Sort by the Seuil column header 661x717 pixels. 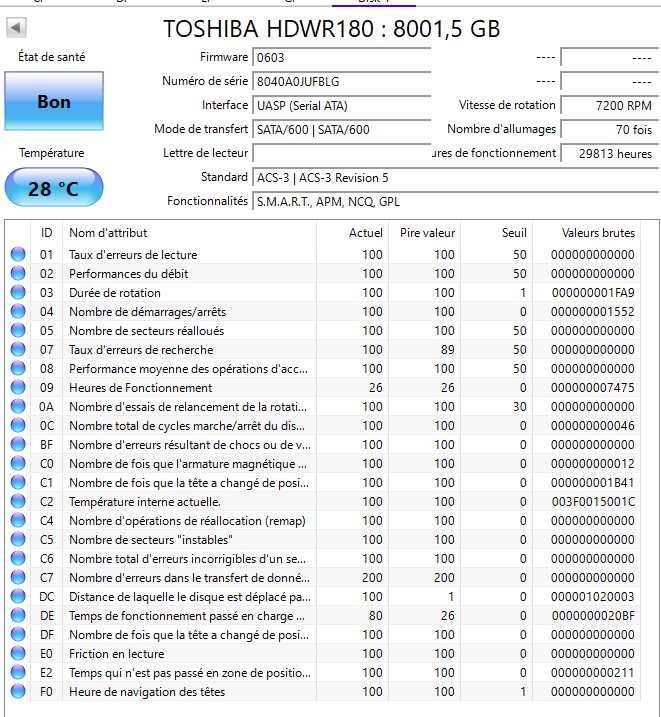point(497,233)
